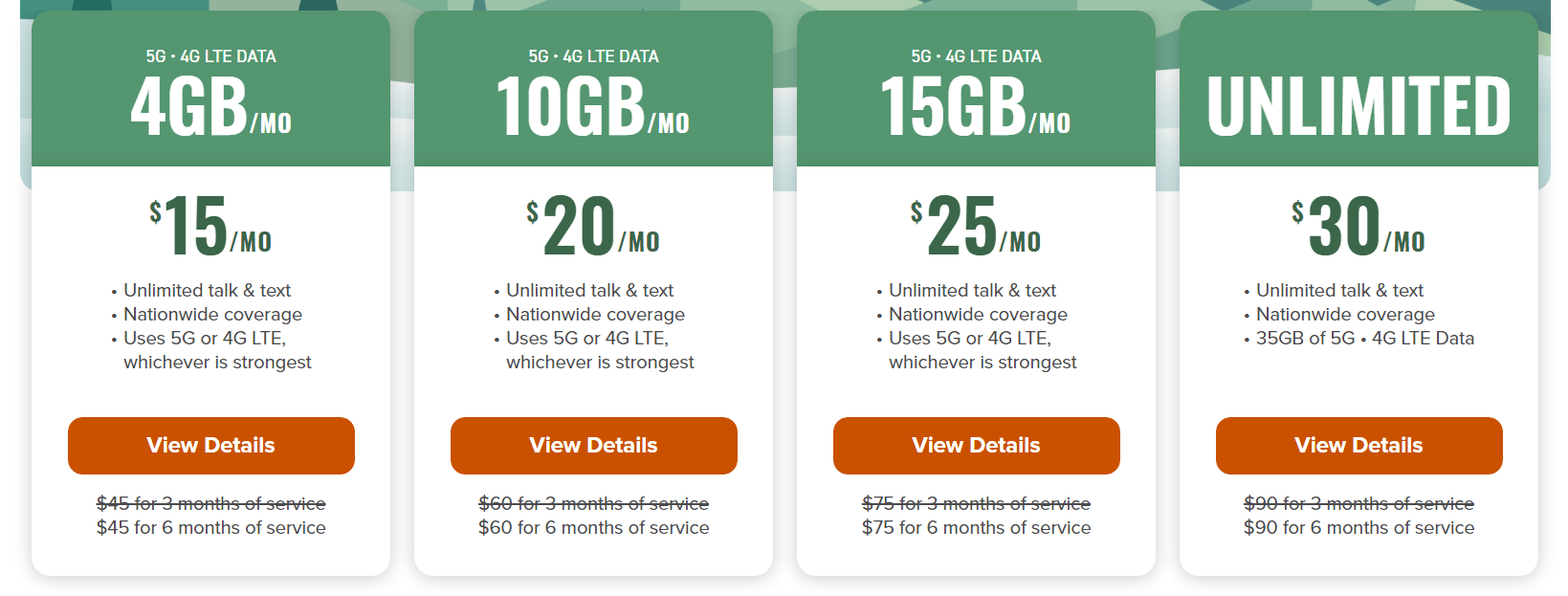Click "35GB of 5G • 4G LTE Data" bullet
Image resolution: width=1568 pixels, height=596 pixels.
[x=1364, y=339]
